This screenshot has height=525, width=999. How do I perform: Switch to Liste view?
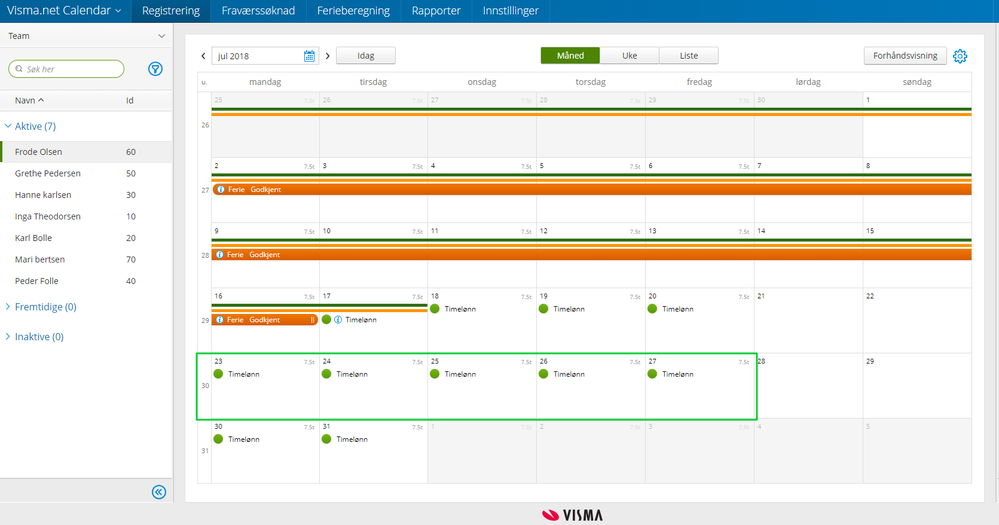(x=689, y=56)
